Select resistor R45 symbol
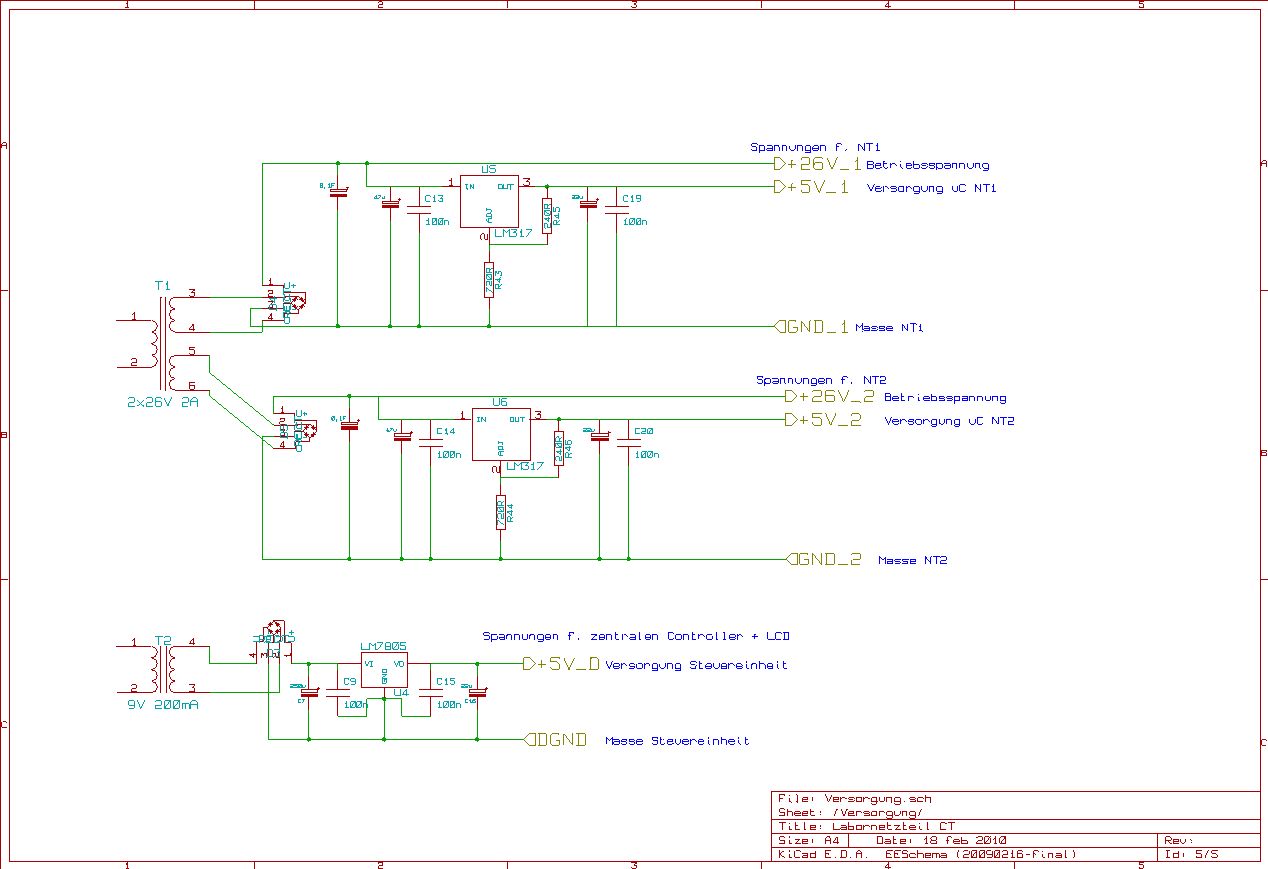The height and width of the screenshot is (869, 1268). tap(547, 216)
